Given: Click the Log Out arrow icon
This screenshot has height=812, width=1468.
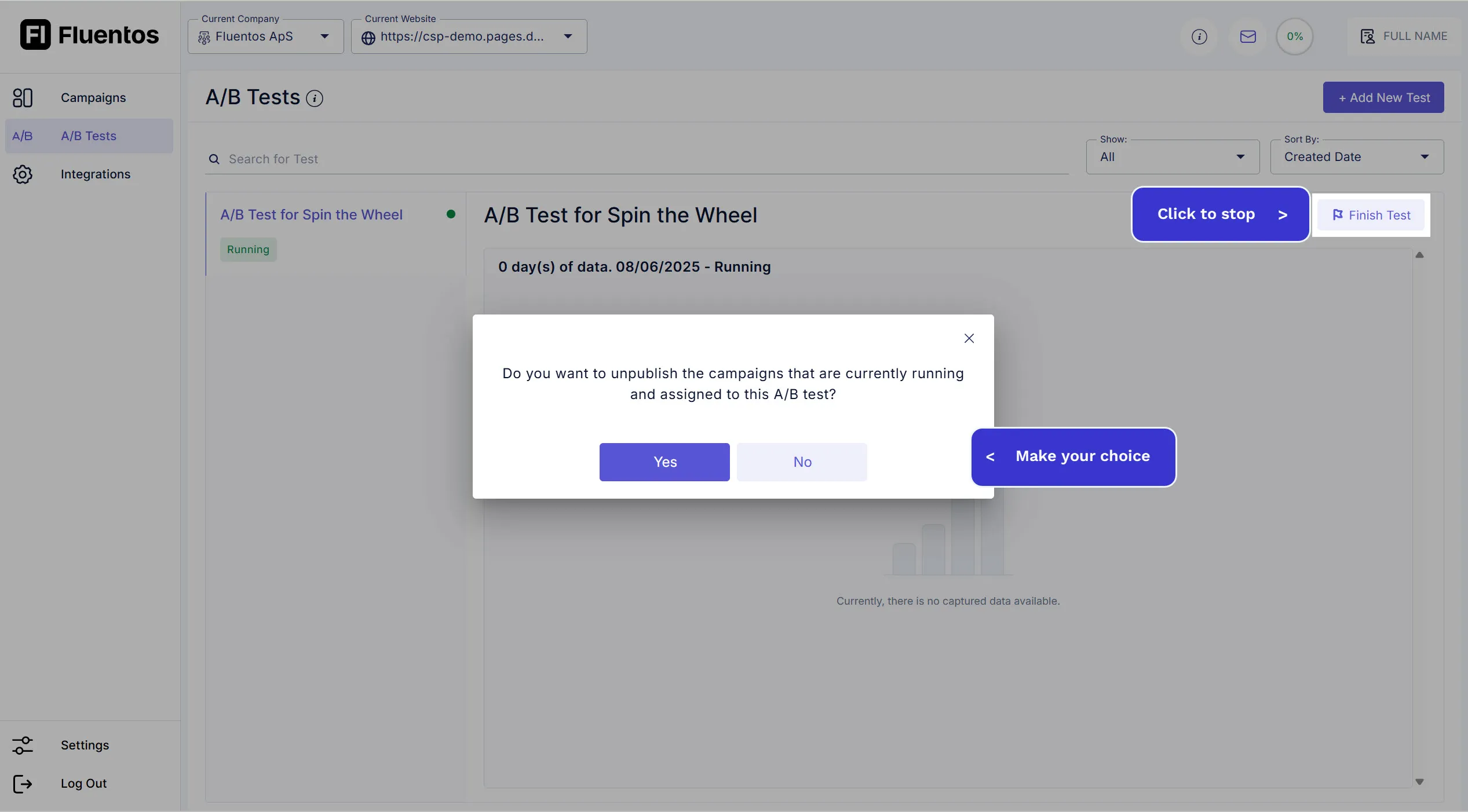Looking at the screenshot, I should coord(23,784).
